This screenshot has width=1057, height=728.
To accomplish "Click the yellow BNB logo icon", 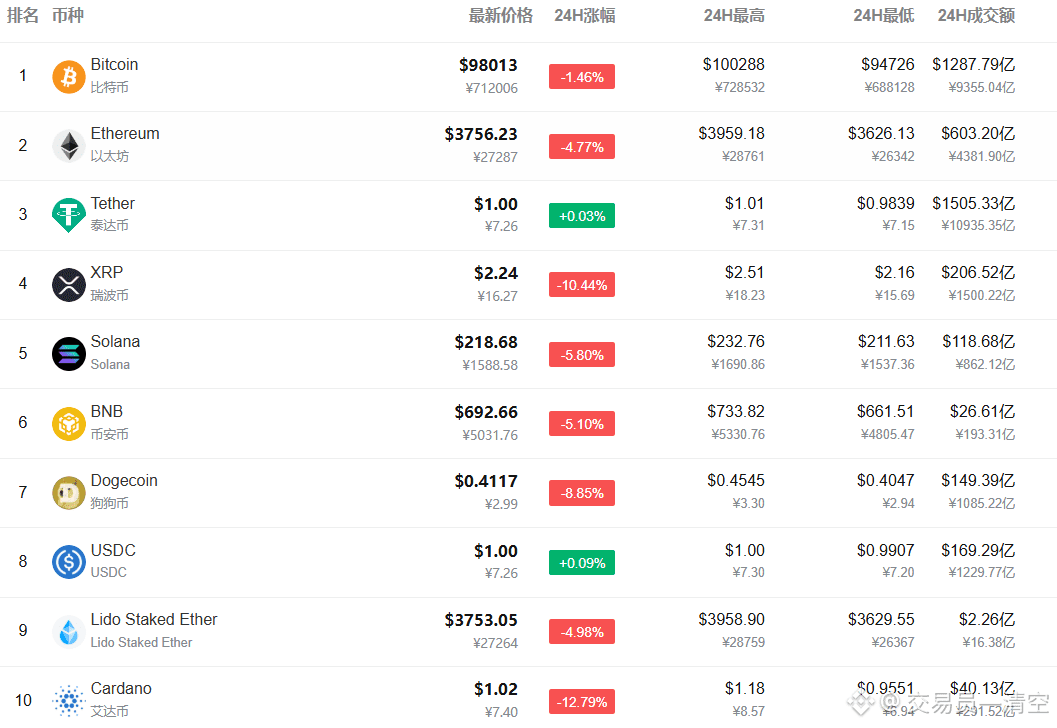I will 69,423.
